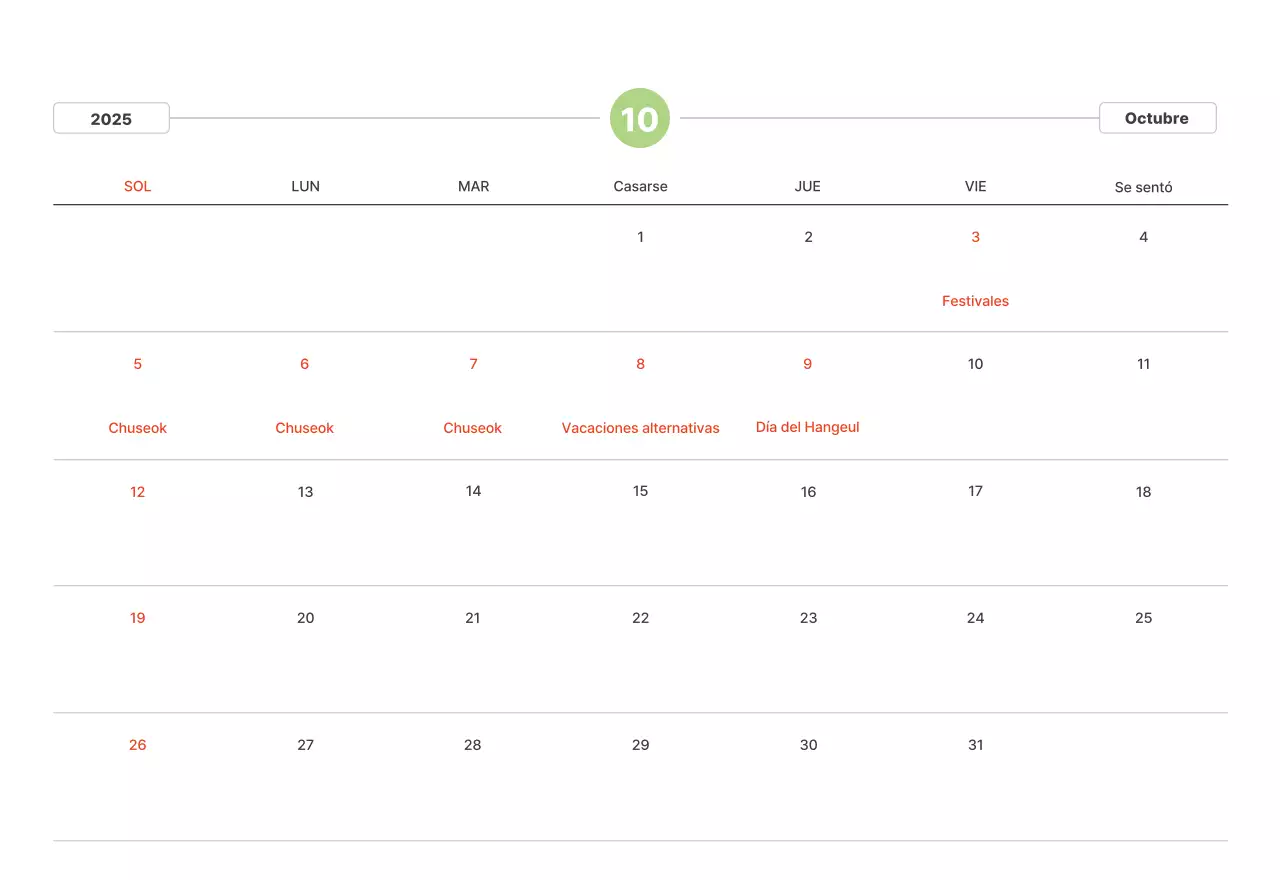Select date 15 in calendar
1280x880 pixels.
click(x=640, y=491)
